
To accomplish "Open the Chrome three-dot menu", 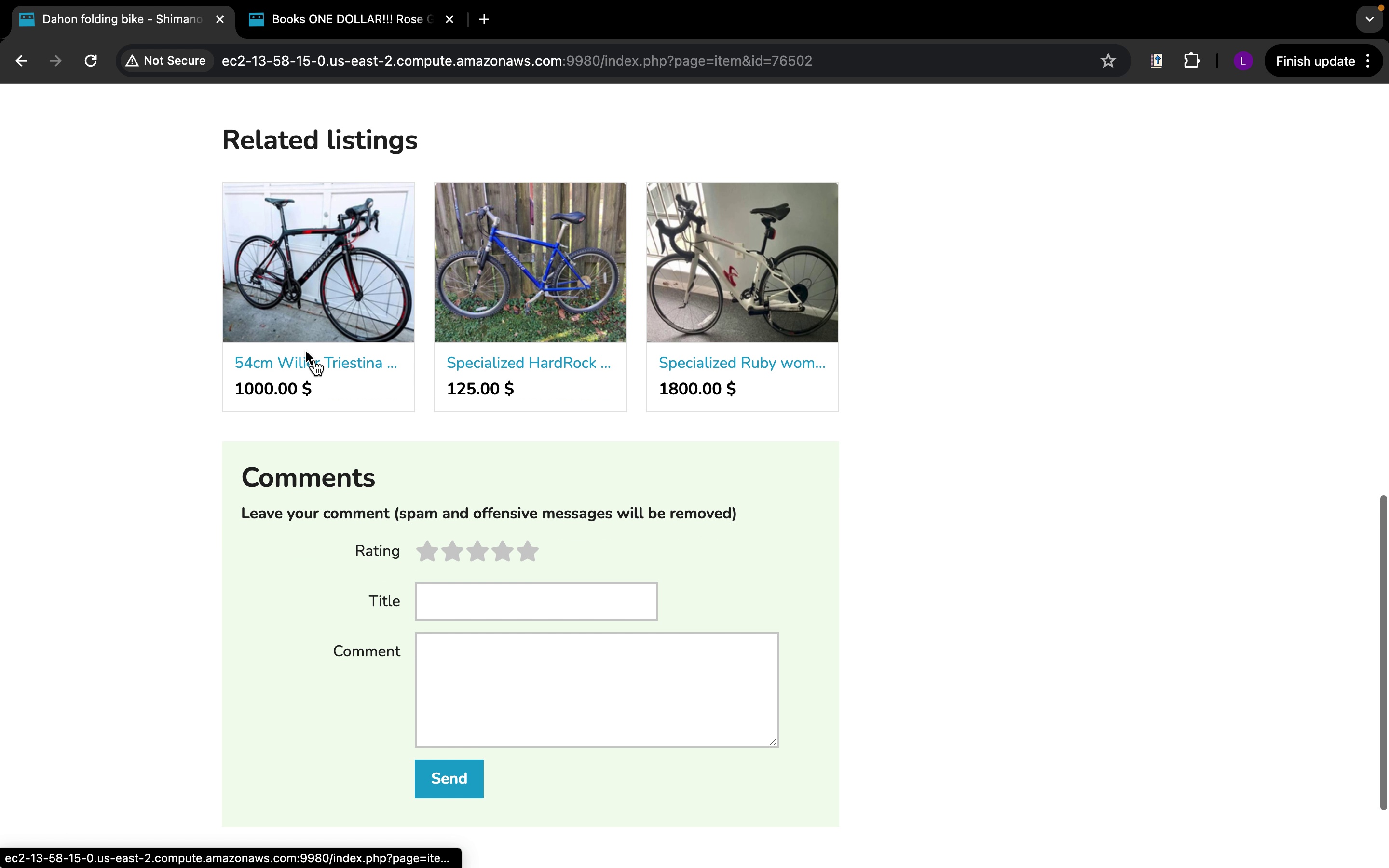I will (x=1368, y=61).
